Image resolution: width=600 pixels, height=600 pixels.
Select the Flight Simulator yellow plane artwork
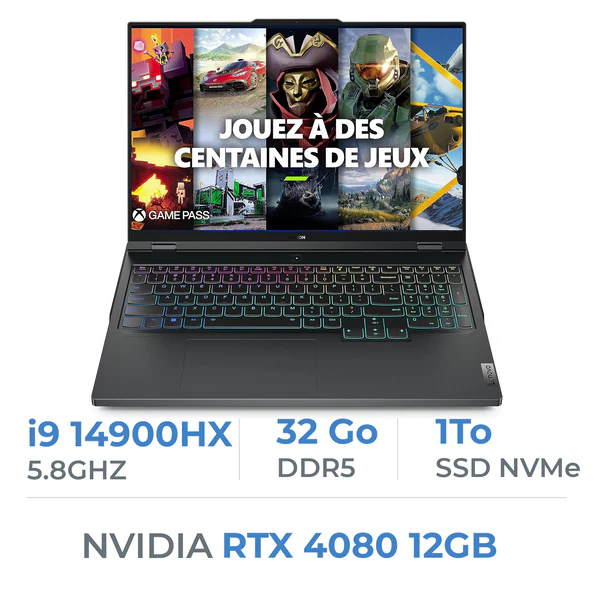[437, 129]
